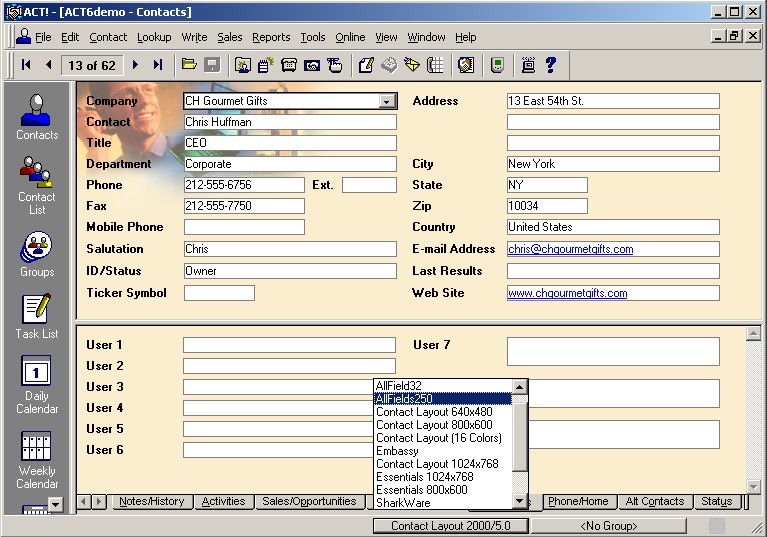Switch to the Notes/History tab
767x537 pixels.
tap(152, 501)
